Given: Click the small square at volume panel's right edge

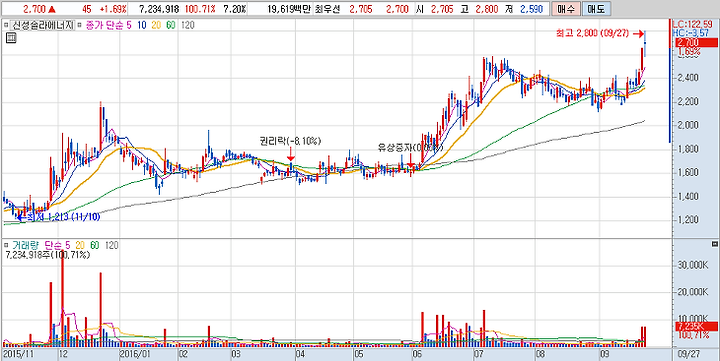Looking at the screenshot, I should [714, 243].
